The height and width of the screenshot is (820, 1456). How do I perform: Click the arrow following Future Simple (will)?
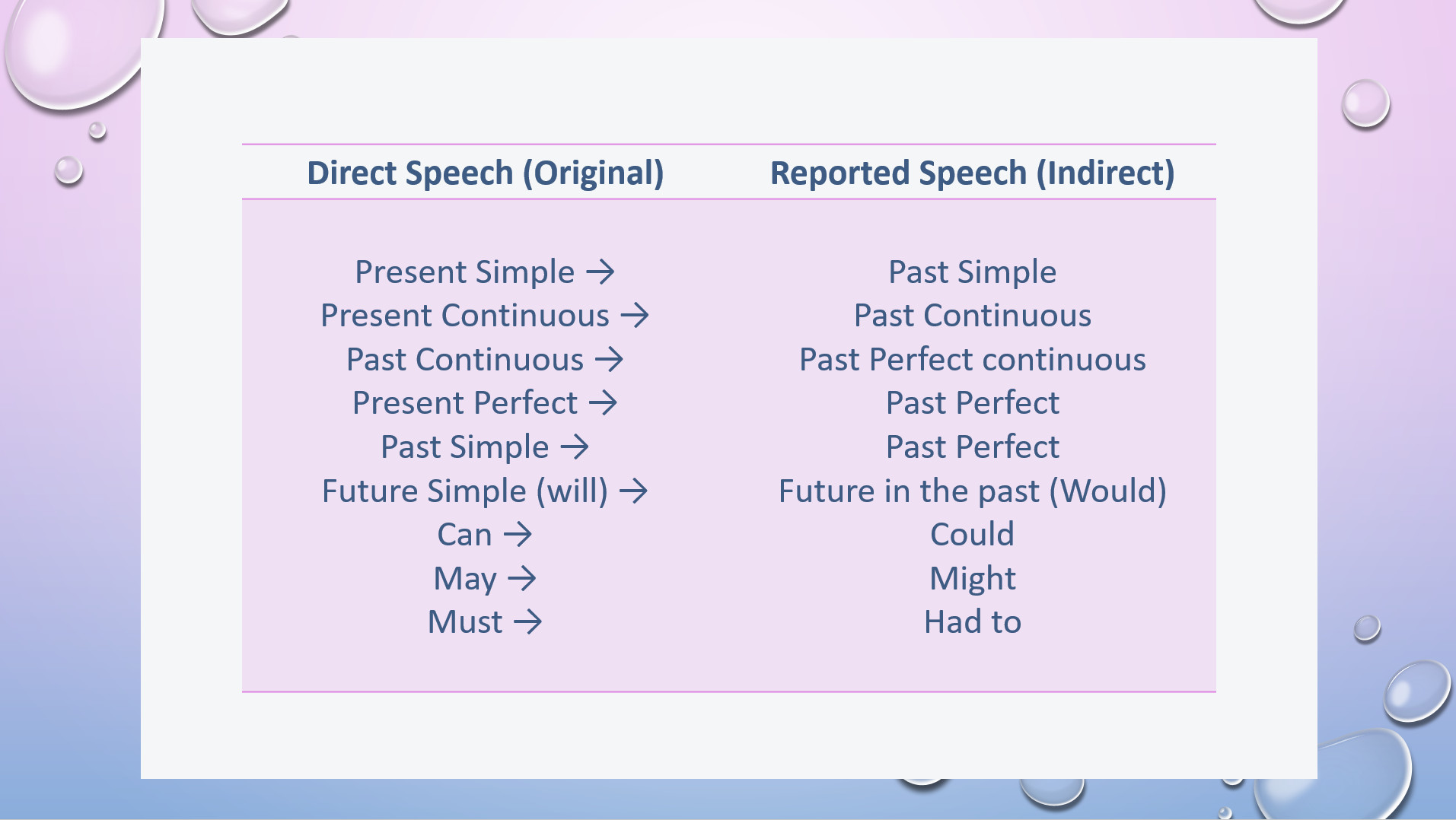[633, 491]
